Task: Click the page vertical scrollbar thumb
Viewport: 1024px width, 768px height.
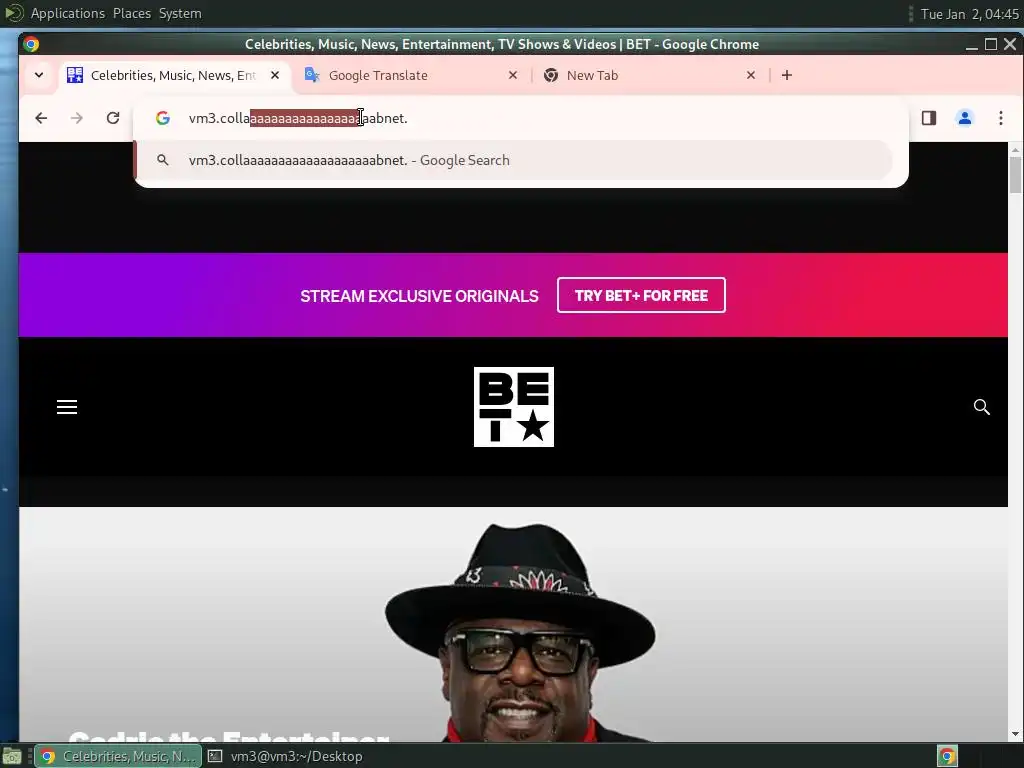Action: pos(1015,174)
